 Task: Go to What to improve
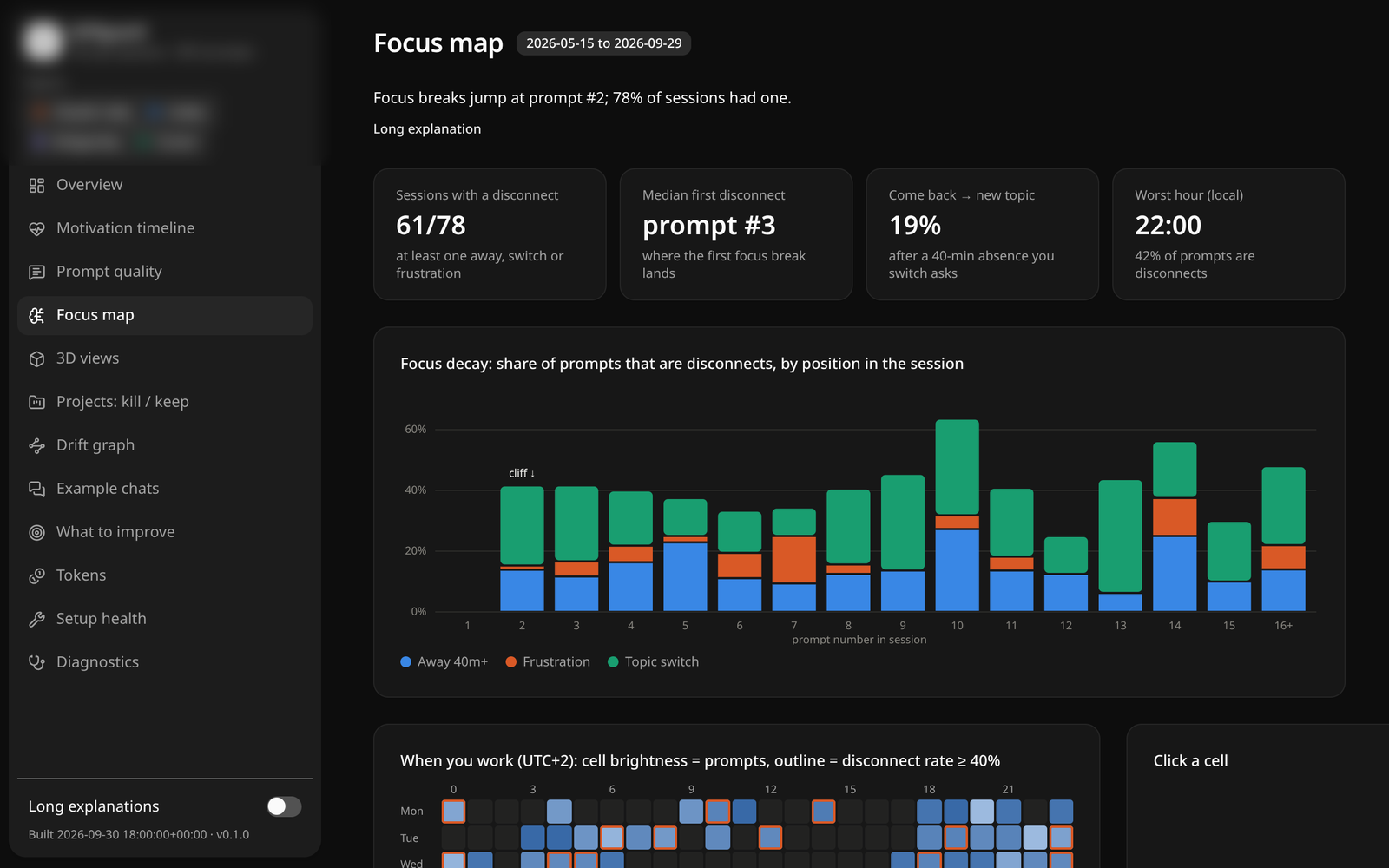[165, 532]
